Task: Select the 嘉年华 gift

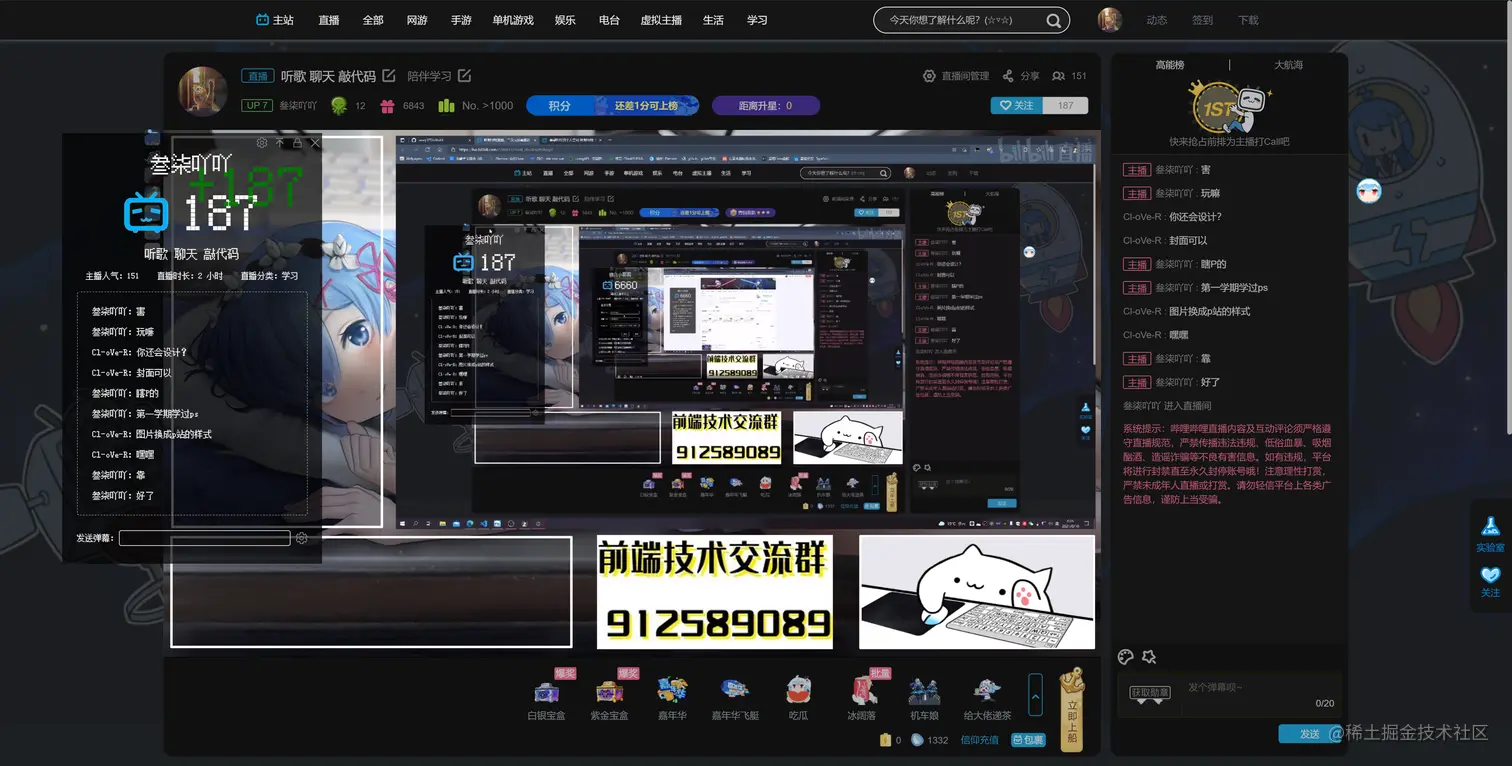Action: pos(672,697)
